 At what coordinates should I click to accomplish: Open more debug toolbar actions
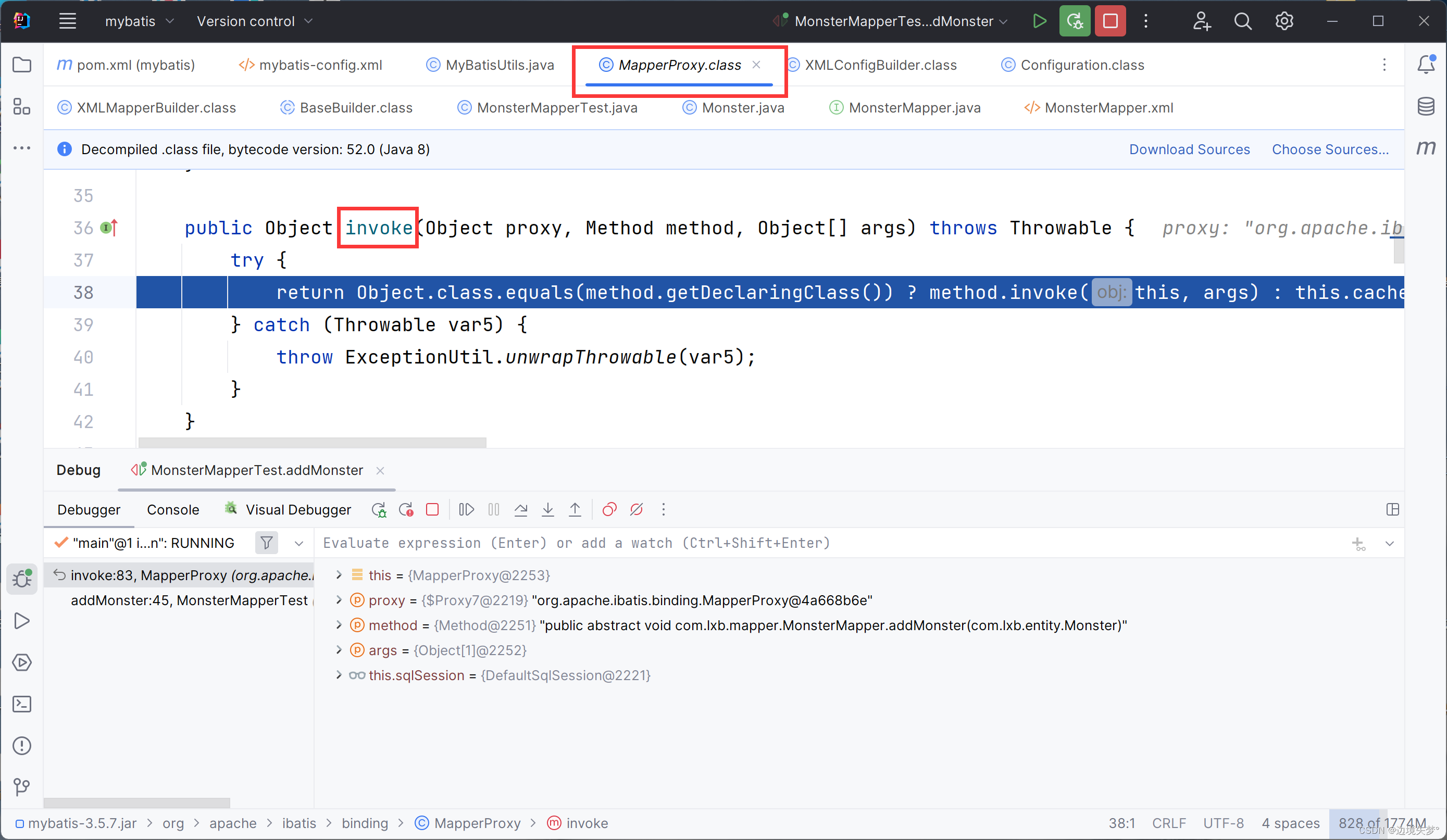(663, 509)
